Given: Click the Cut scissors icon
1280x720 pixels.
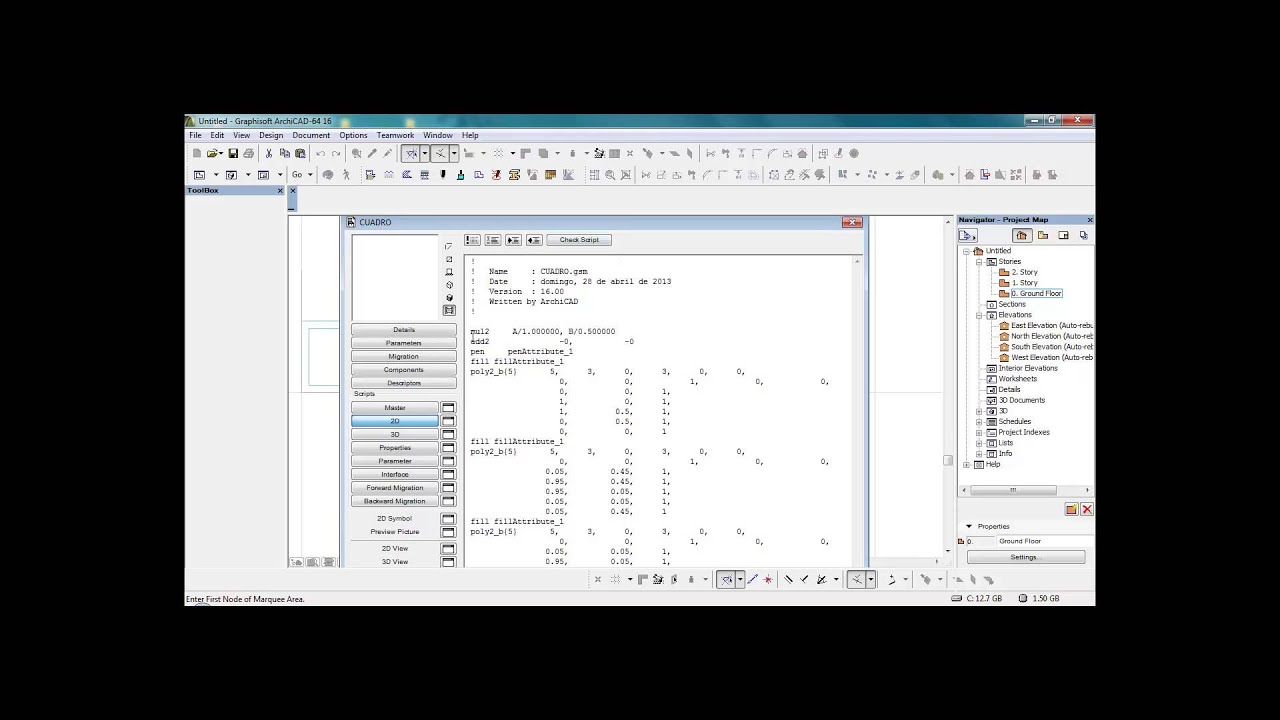Looking at the screenshot, I should coord(269,154).
